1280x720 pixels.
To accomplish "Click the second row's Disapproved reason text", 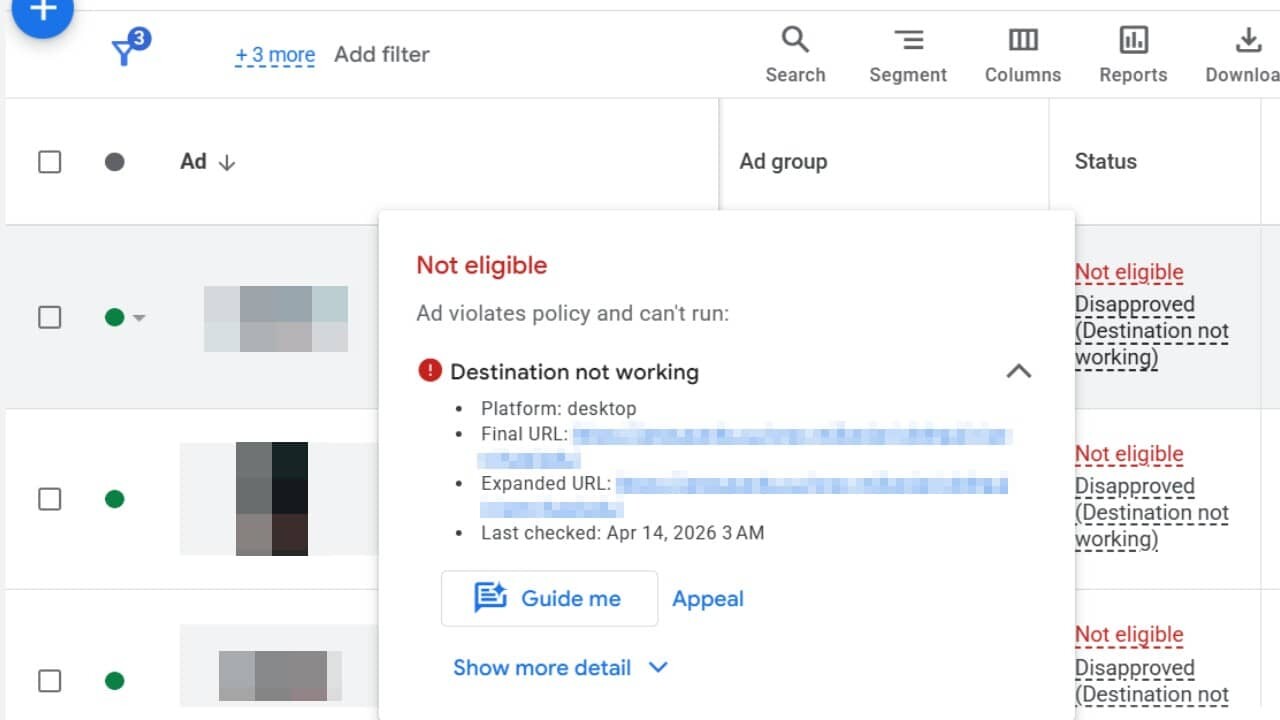I will click(x=1152, y=513).
